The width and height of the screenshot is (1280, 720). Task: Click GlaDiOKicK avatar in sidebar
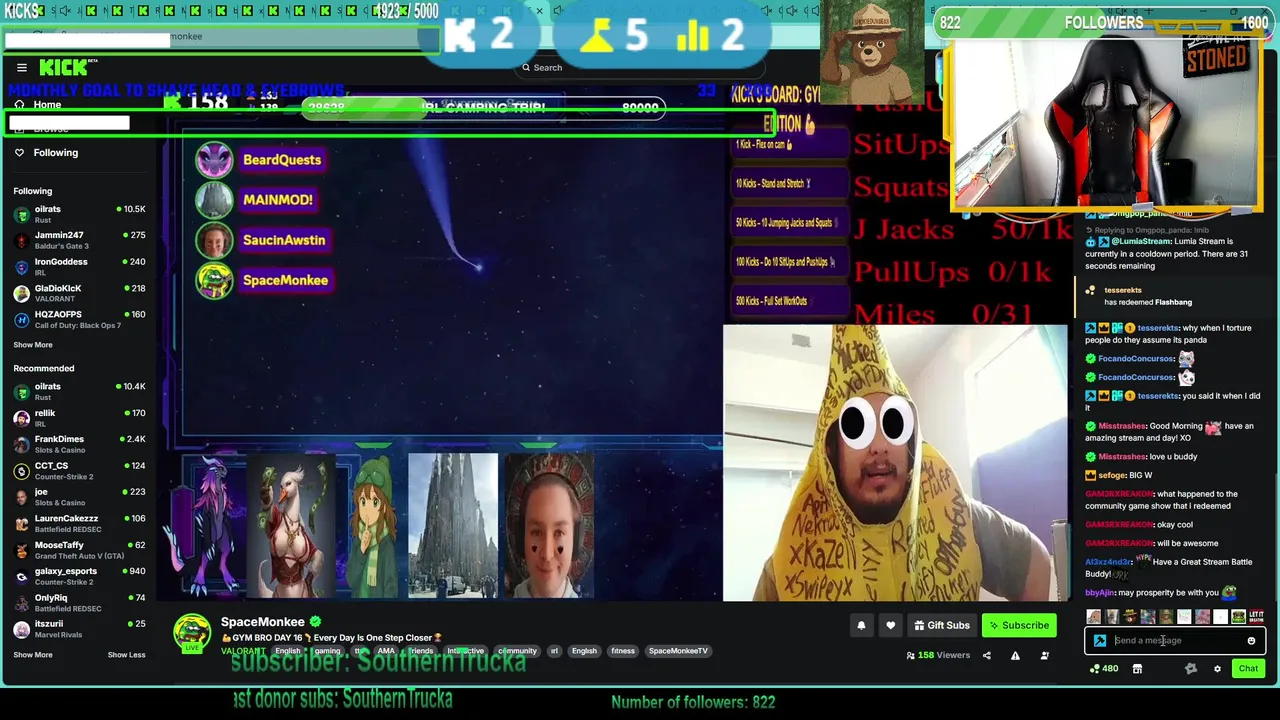coord(22,294)
